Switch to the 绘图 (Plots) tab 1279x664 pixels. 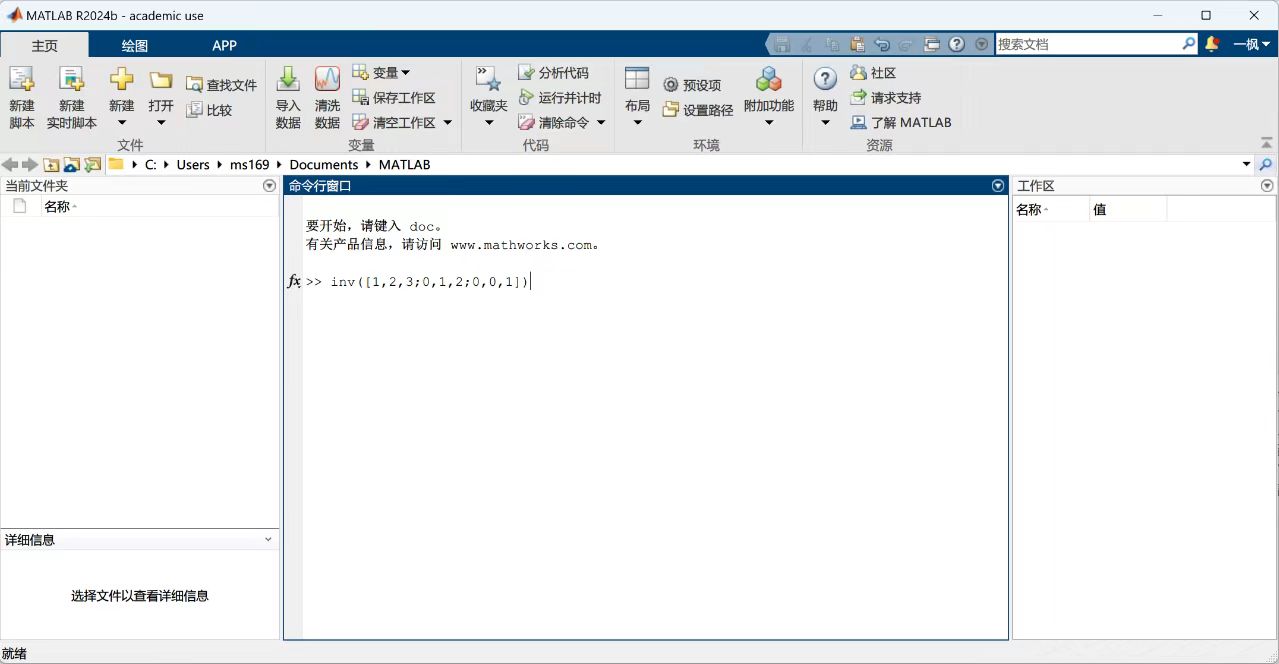(x=135, y=45)
